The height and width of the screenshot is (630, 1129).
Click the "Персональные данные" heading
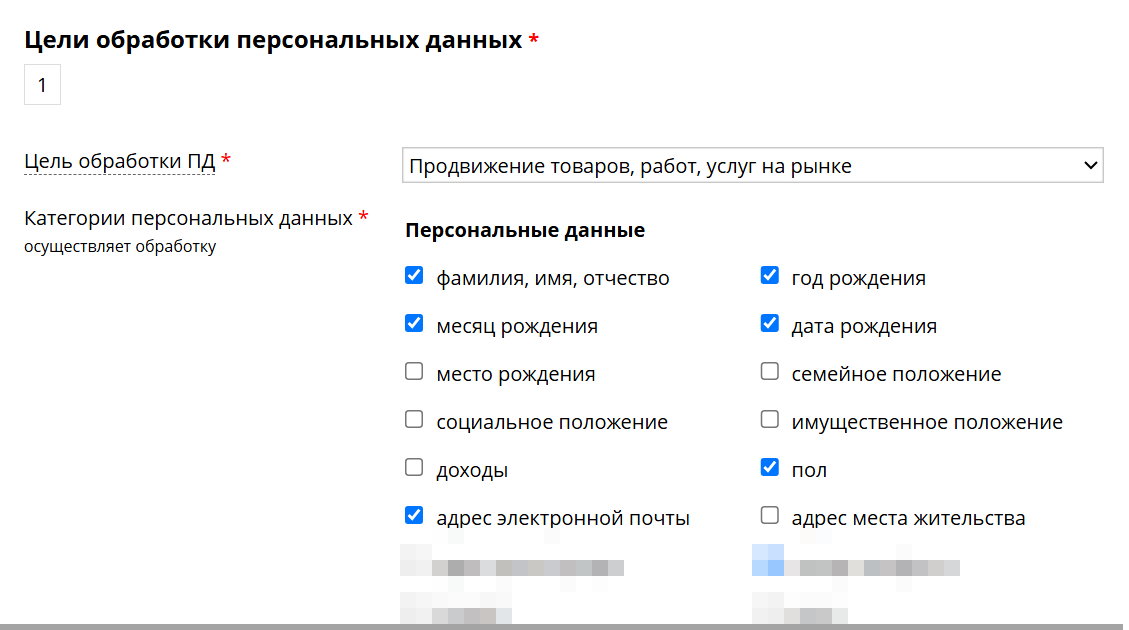[523, 230]
